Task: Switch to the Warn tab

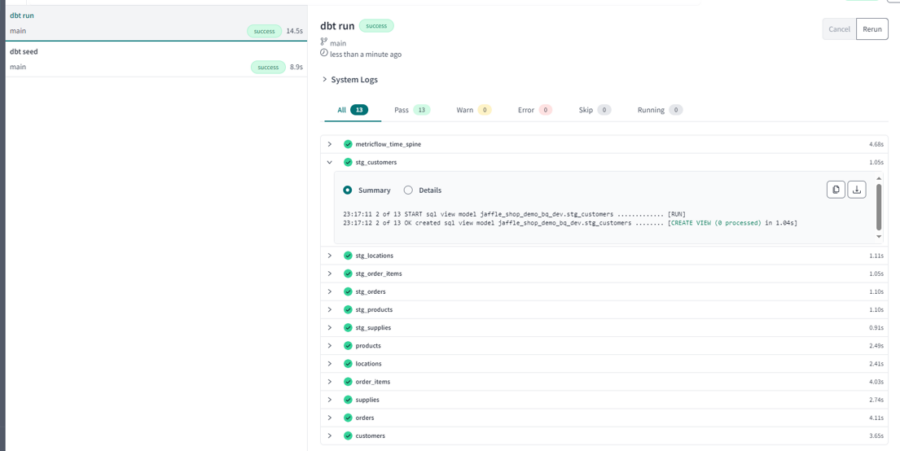Action: point(474,110)
